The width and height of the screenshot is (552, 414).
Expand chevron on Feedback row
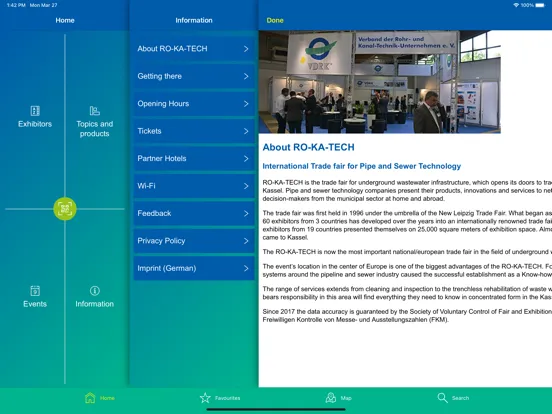[246, 214]
